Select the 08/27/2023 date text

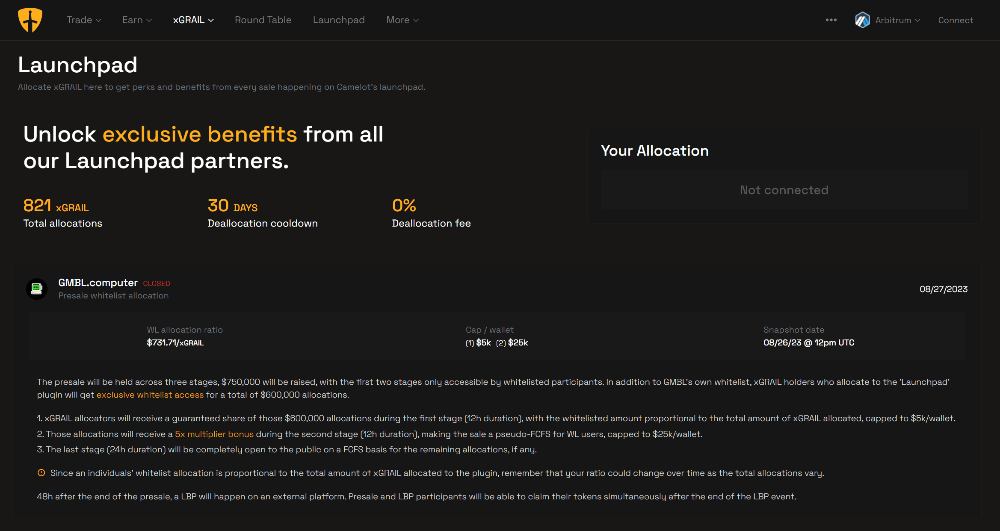click(x=943, y=289)
